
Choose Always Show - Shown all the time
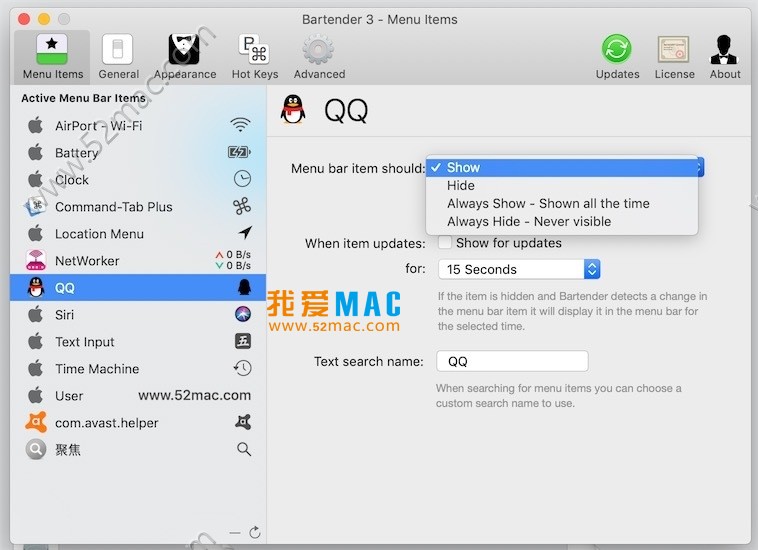[x=562, y=203]
